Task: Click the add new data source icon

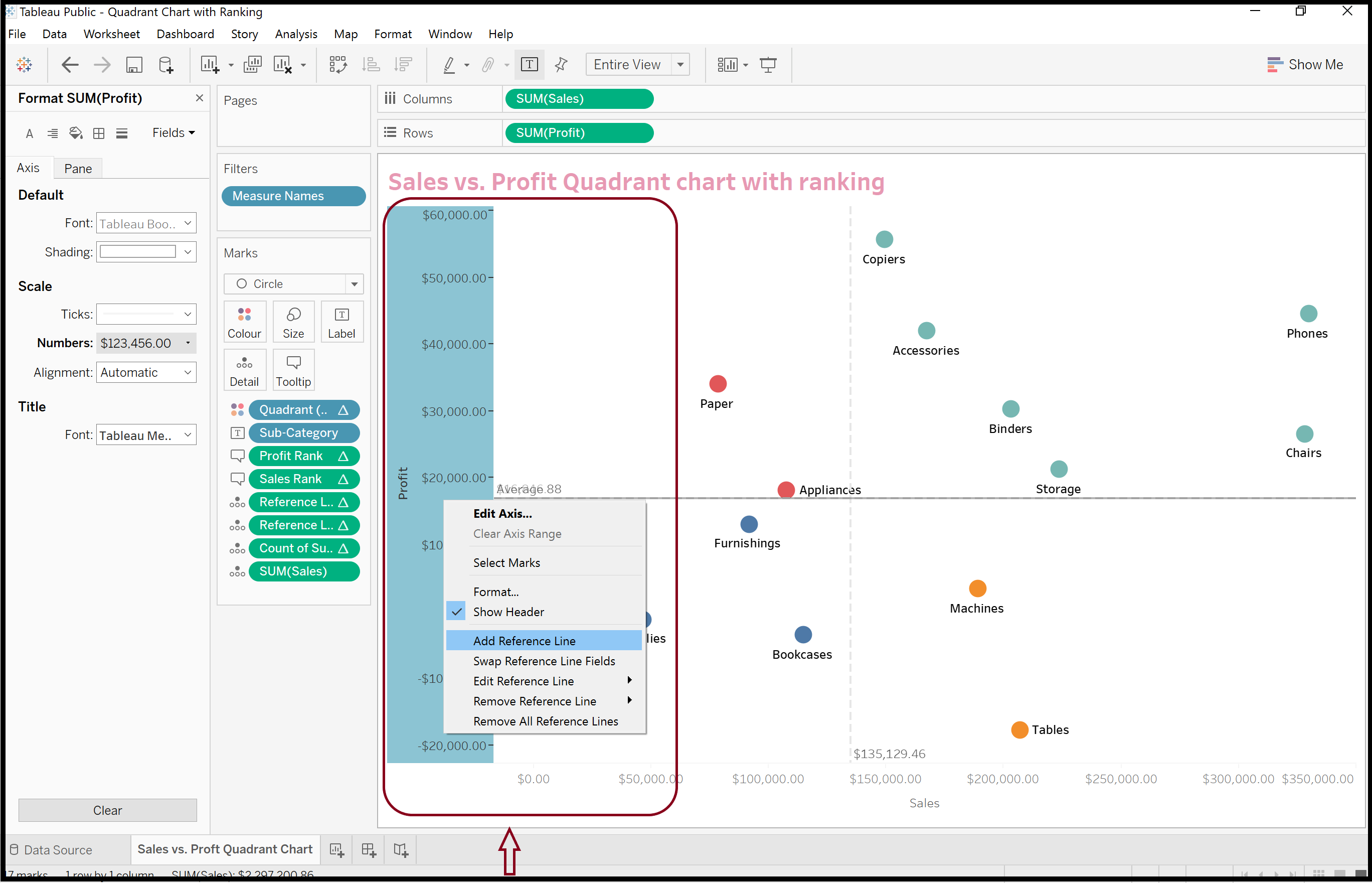Action: click(x=166, y=65)
